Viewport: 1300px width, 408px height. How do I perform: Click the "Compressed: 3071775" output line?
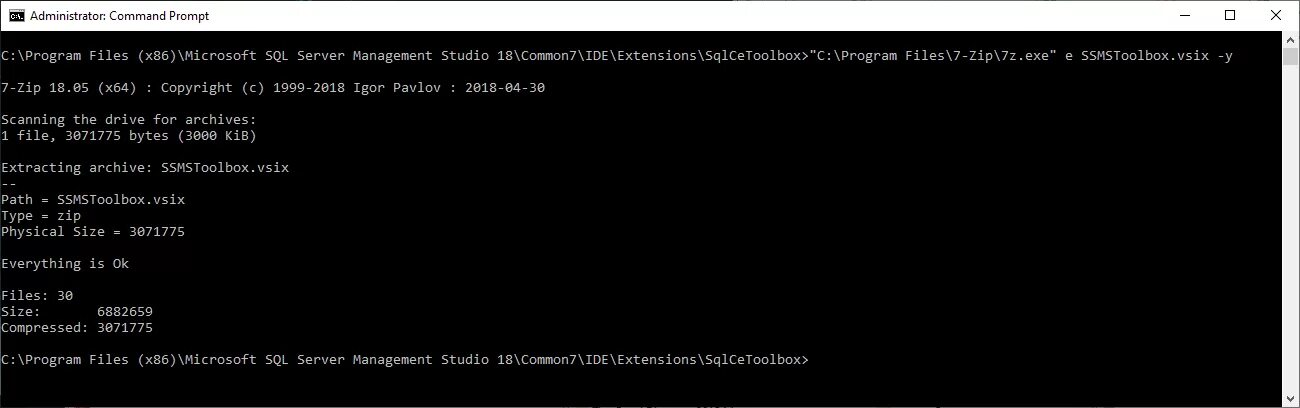77,328
